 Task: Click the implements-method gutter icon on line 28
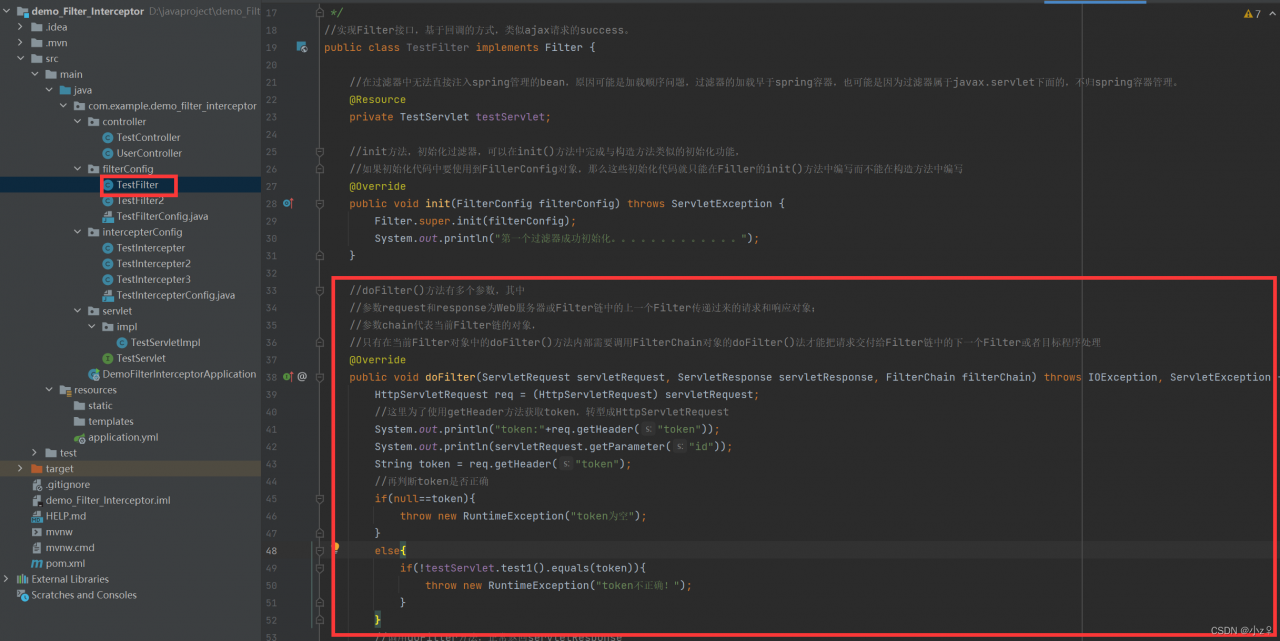point(287,203)
